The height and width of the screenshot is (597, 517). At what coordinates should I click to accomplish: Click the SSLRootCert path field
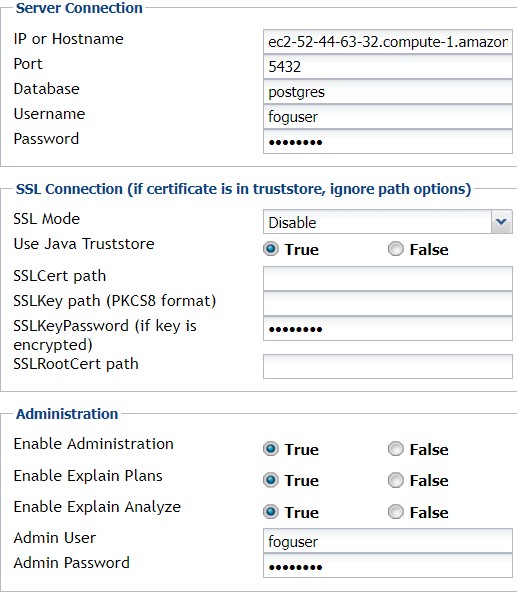(x=388, y=366)
